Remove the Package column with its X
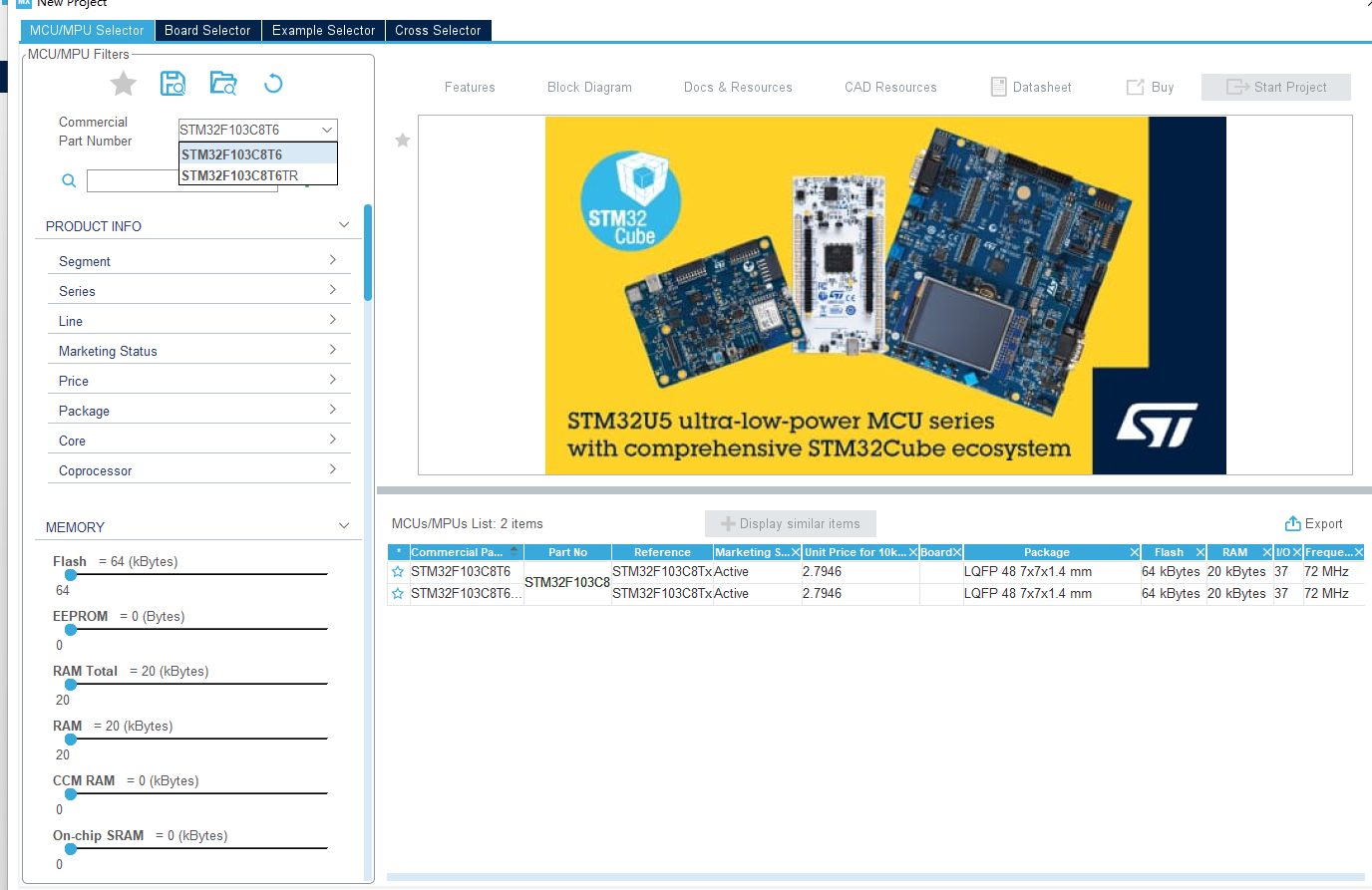The width and height of the screenshot is (1372, 890). [x=1135, y=552]
